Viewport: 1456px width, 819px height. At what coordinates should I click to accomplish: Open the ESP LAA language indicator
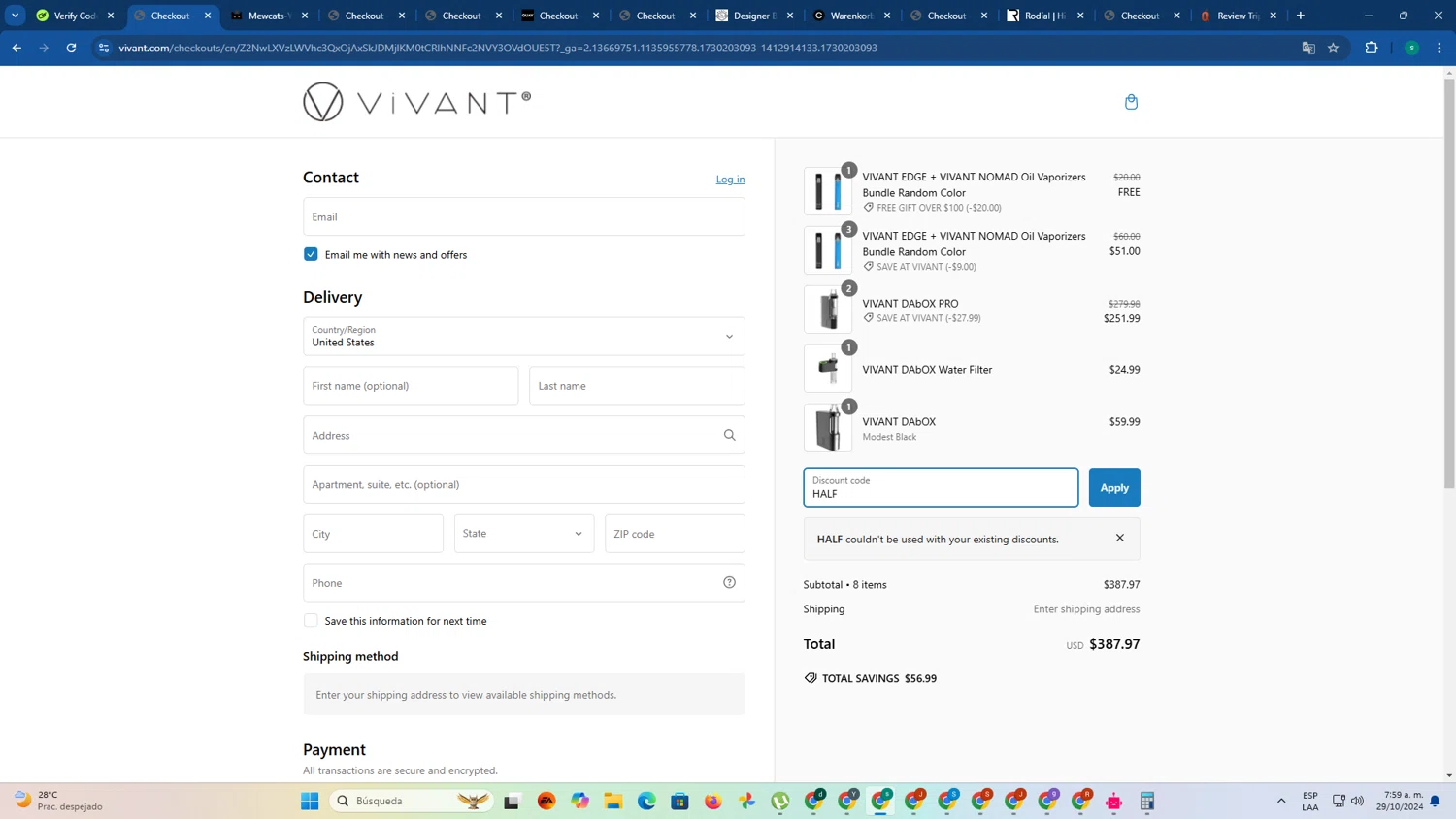tap(1310, 801)
